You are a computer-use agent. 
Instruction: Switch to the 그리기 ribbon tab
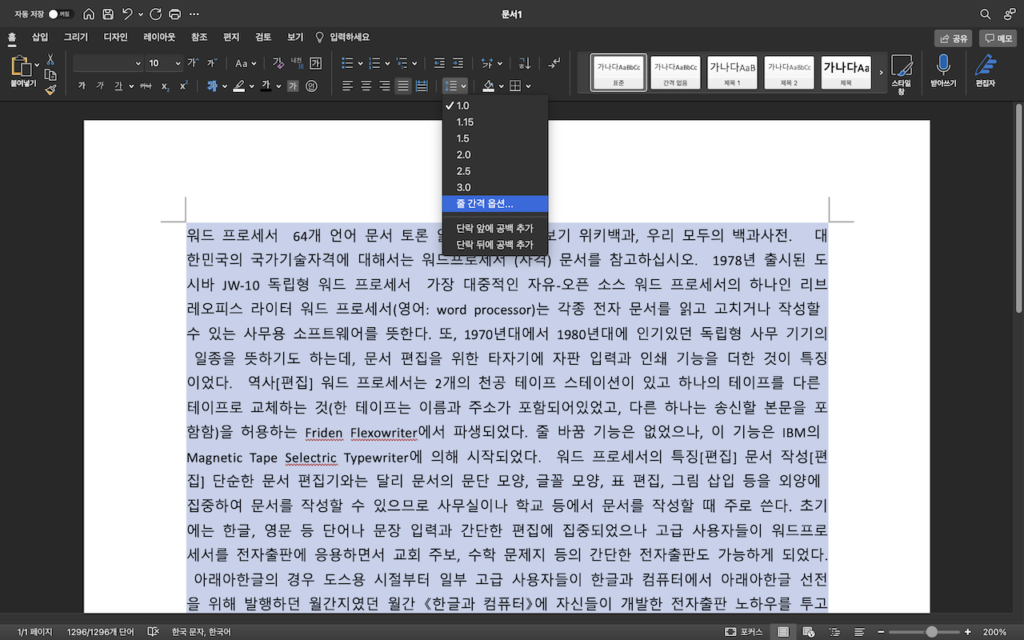76,37
